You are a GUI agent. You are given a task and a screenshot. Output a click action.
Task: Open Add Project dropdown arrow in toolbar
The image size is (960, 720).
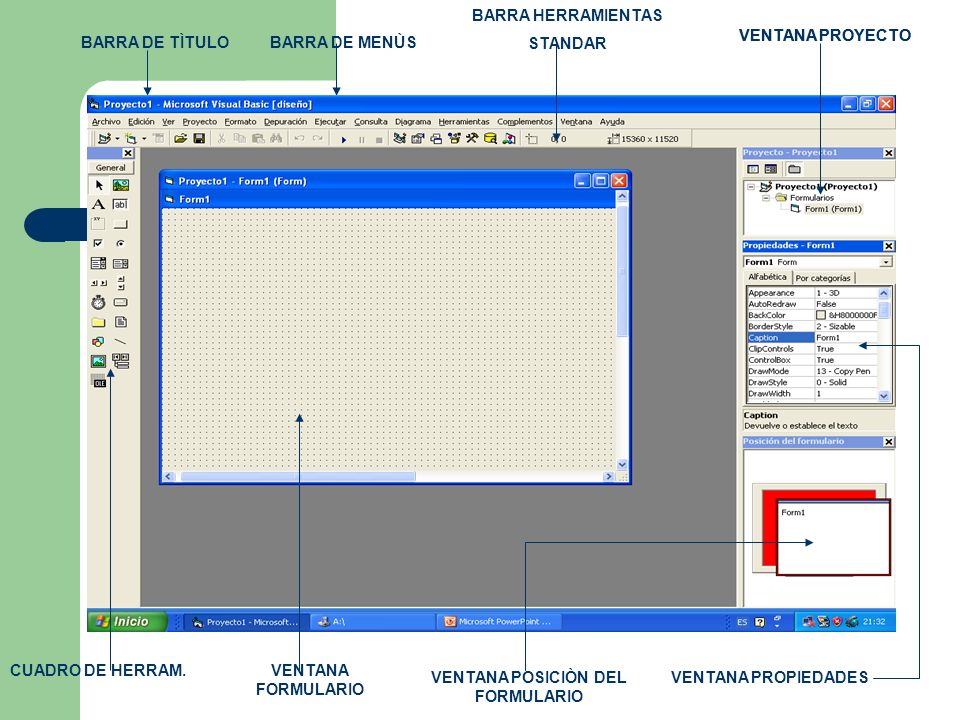pyautogui.click(x=117, y=139)
